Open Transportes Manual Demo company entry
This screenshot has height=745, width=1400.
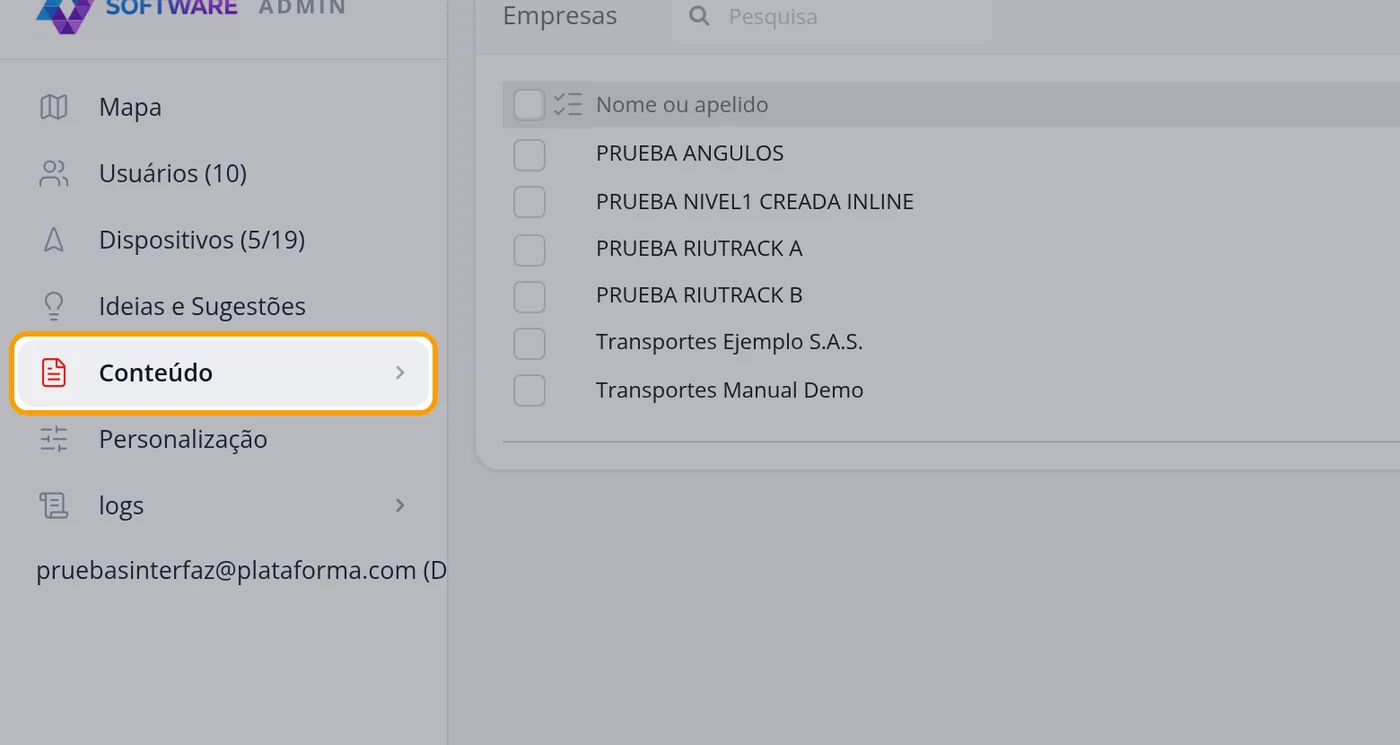click(730, 390)
